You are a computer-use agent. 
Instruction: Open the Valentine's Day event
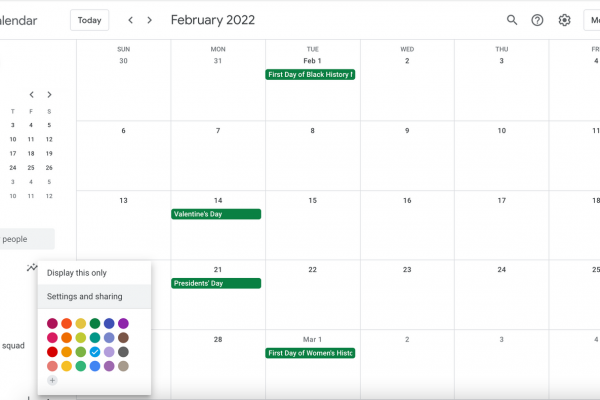(216, 214)
